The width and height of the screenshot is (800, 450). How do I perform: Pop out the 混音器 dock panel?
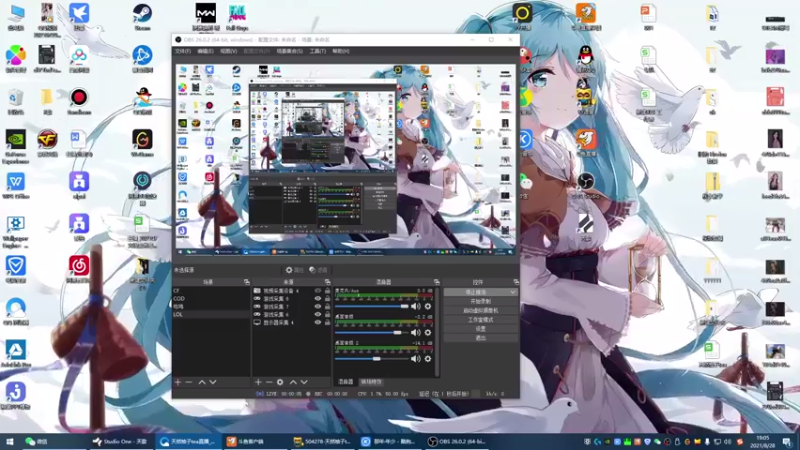(x=436, y=282)
